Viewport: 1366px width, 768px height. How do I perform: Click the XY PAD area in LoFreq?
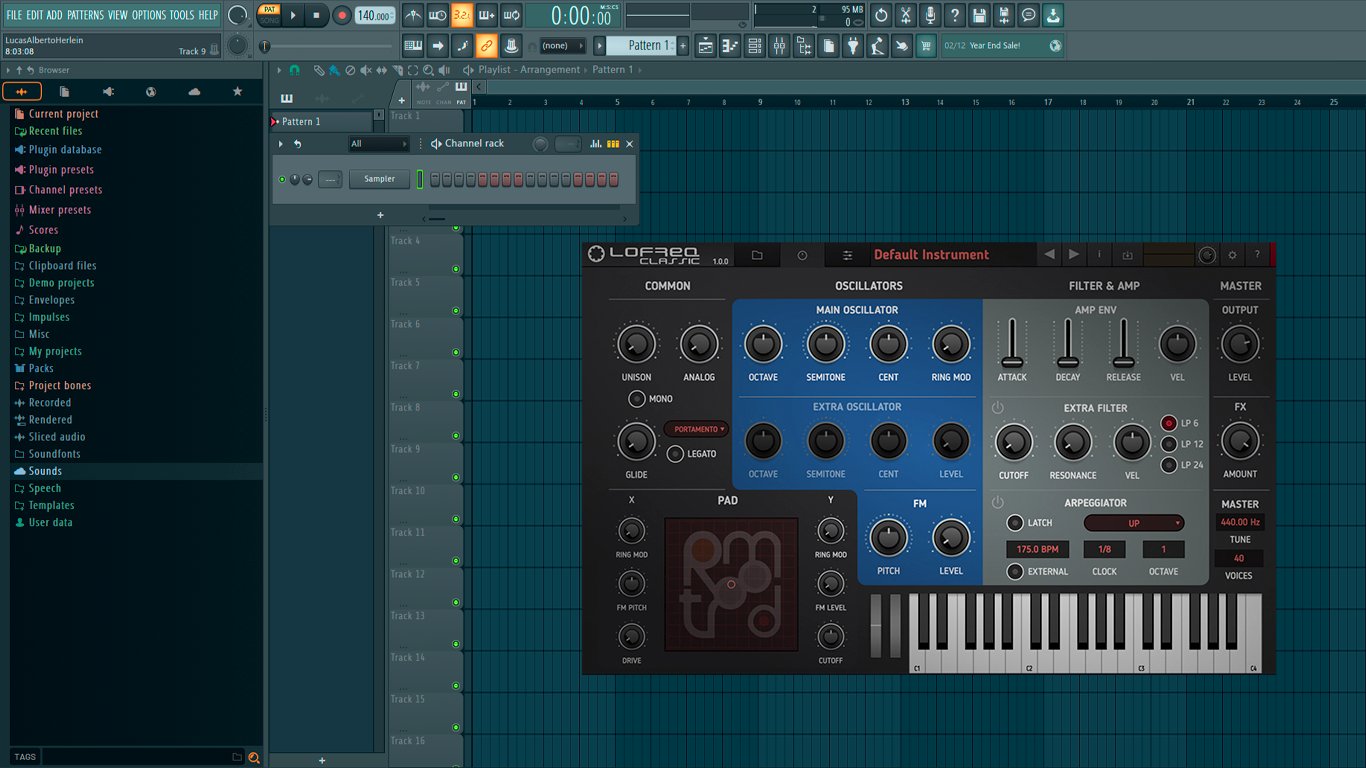coord(731,584)
